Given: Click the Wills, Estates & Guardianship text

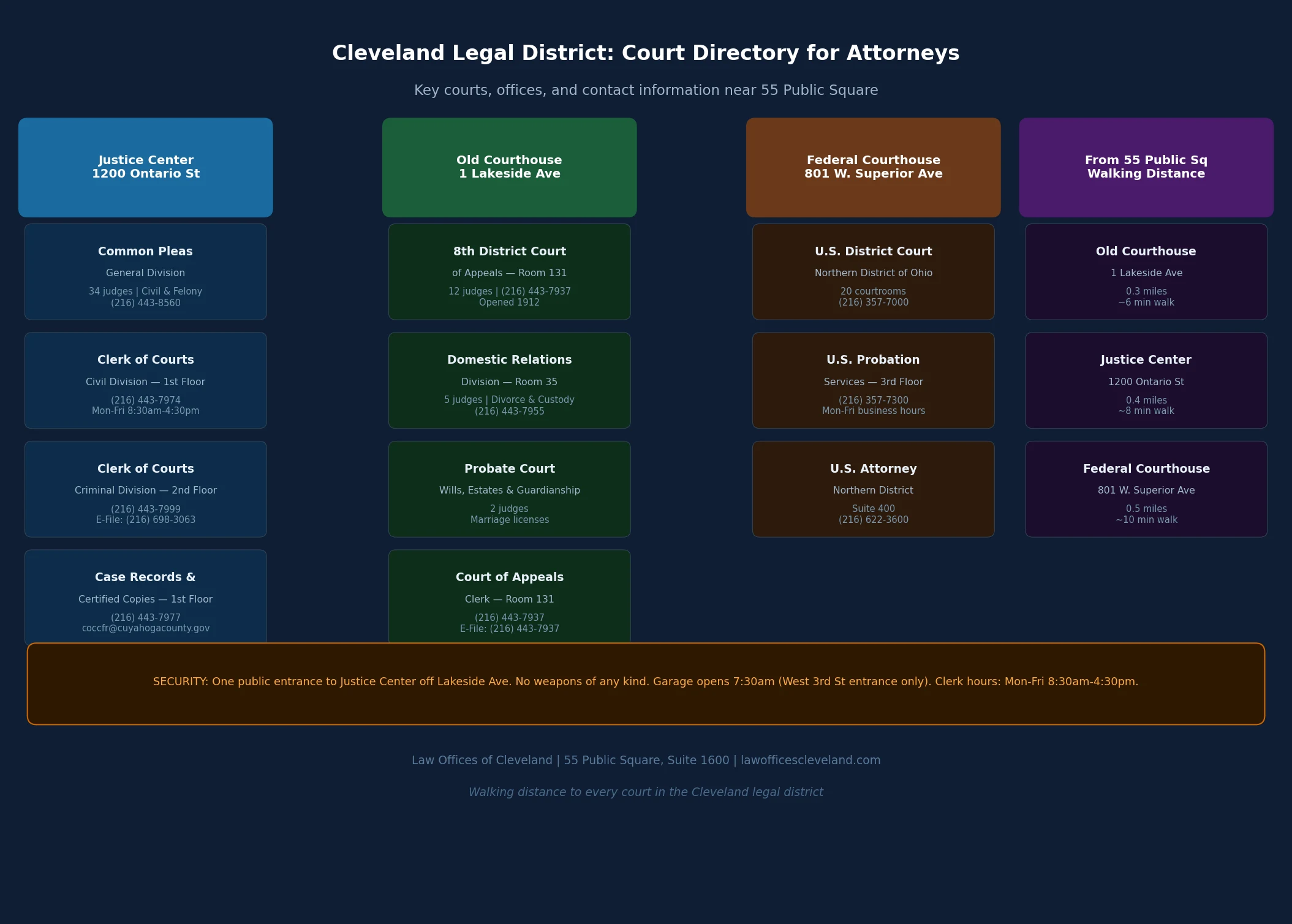Looking at the screenshot, I should click(510, 490).
